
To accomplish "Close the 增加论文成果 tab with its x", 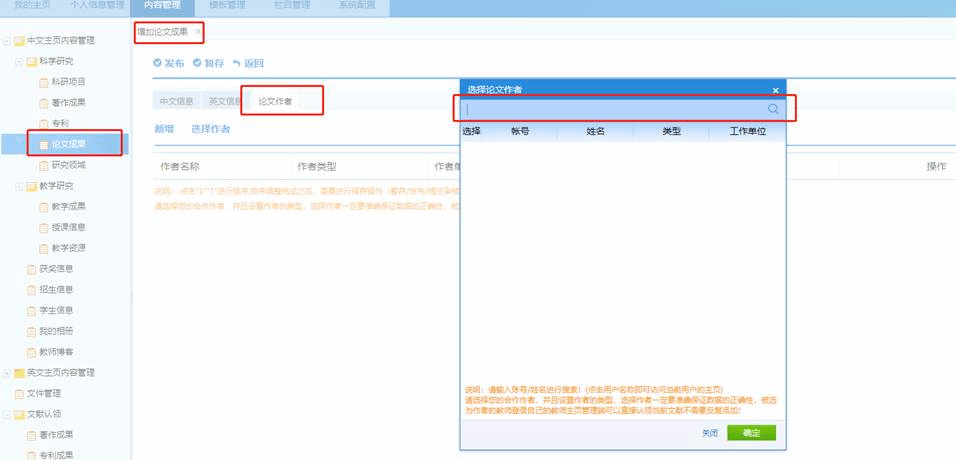I will click(198, 32).
